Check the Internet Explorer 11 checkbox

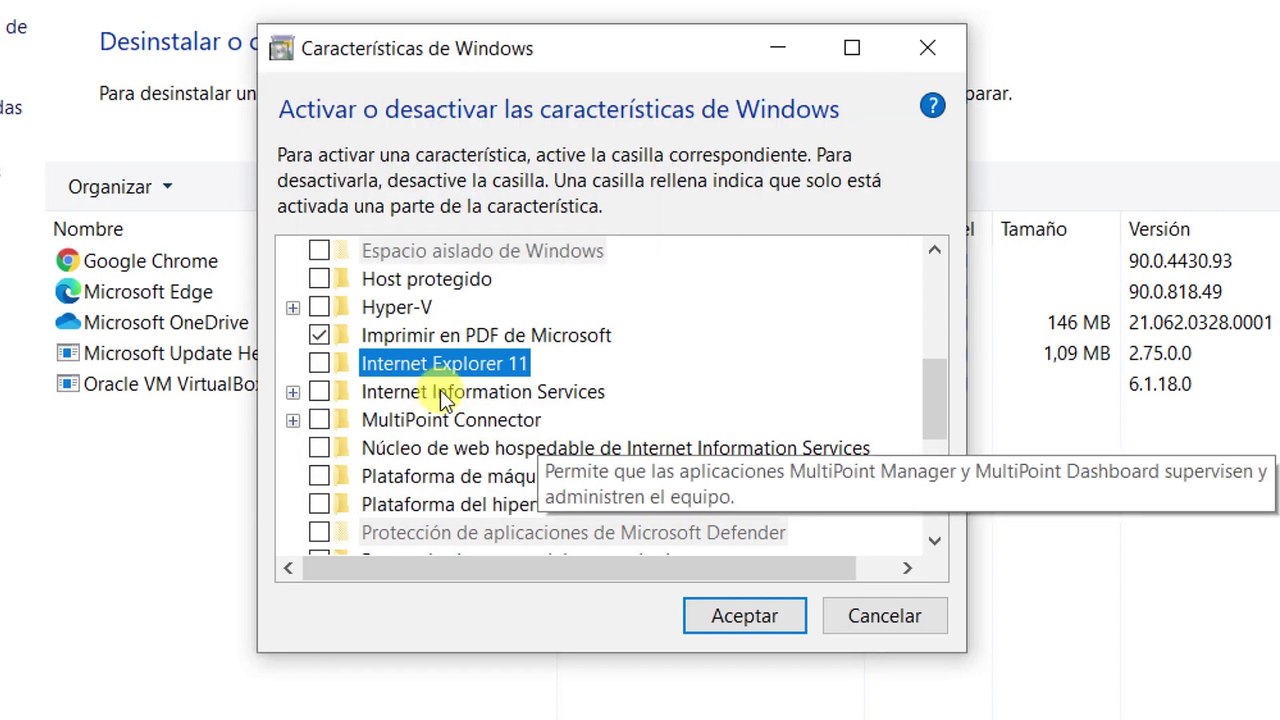coord(319,363)
